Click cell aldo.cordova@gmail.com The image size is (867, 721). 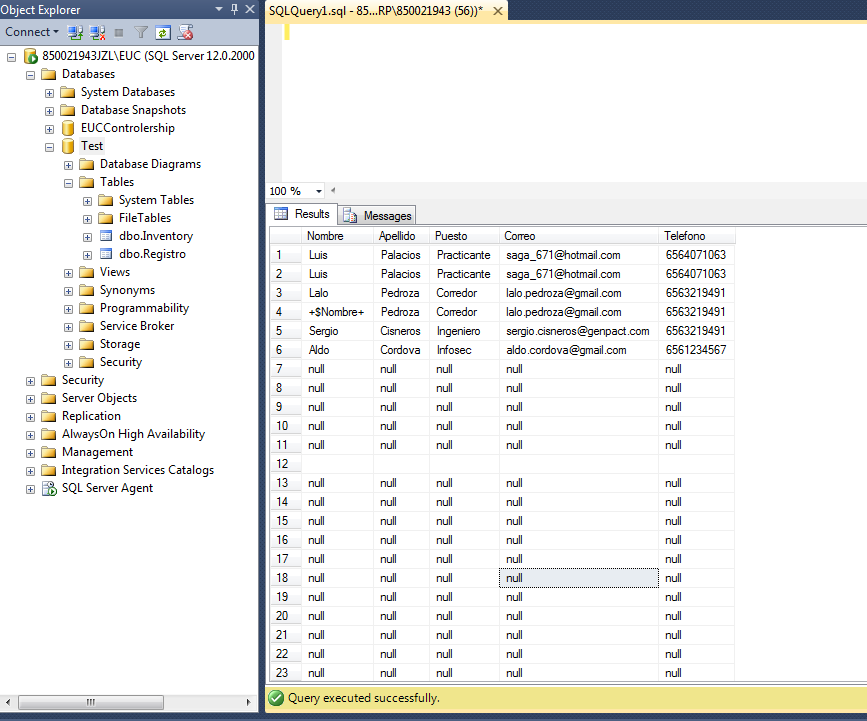click(x=579, y=350)
